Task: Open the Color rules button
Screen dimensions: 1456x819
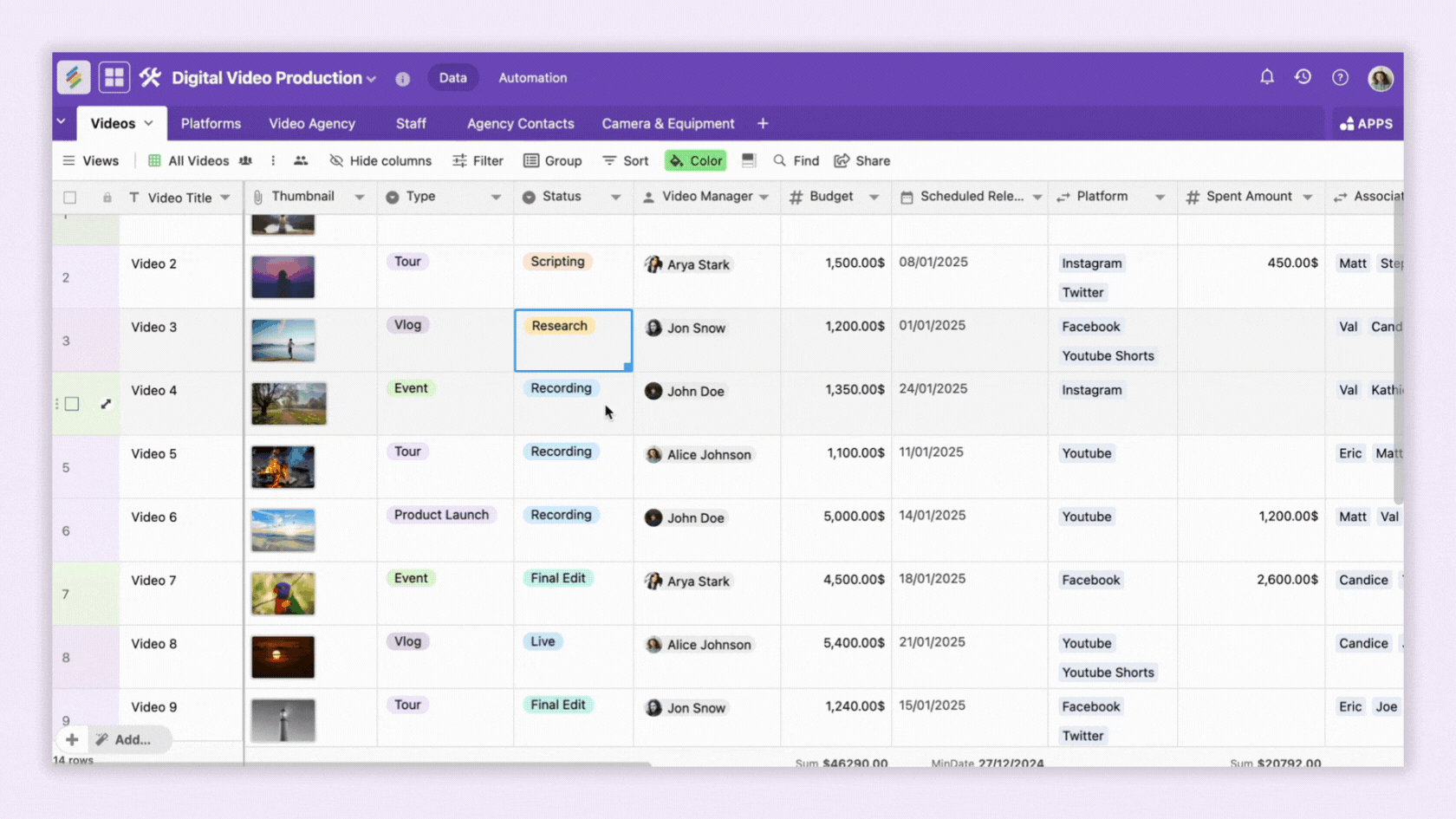Action: click(x=696, y=160)
